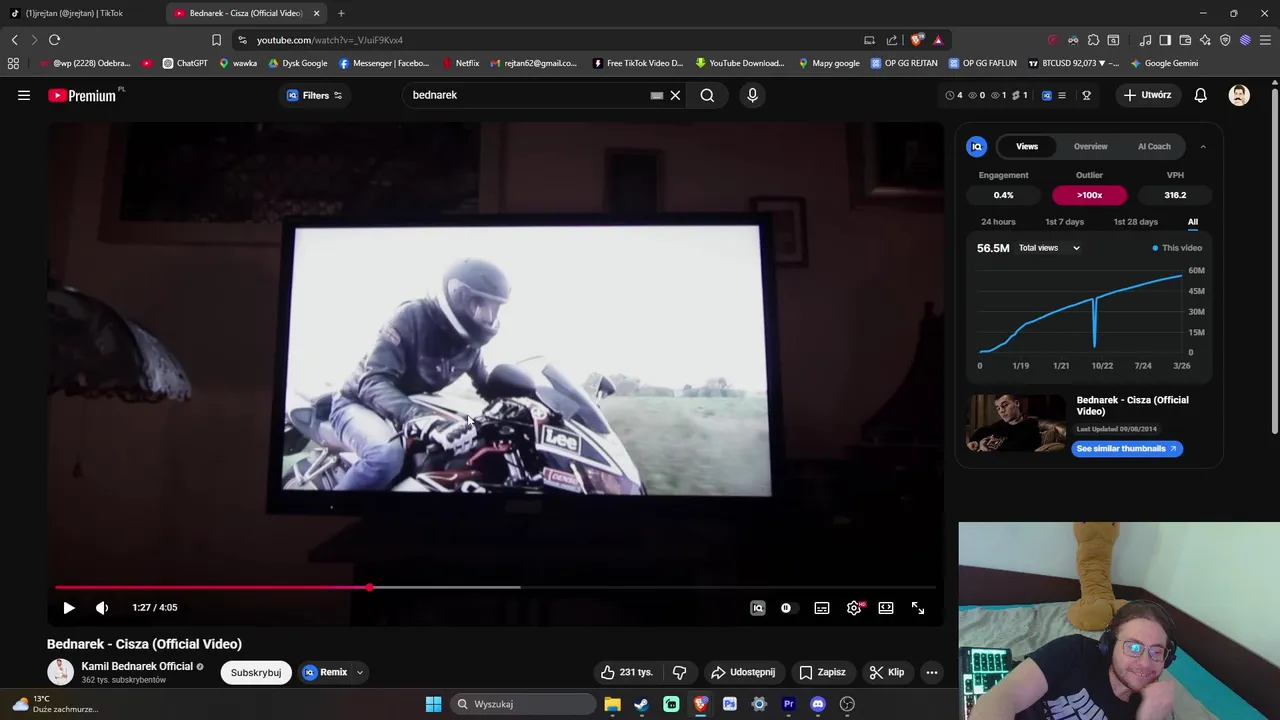Open Windows Start menu
Screen dimensions: 1280x720
(x=433, y=704)
